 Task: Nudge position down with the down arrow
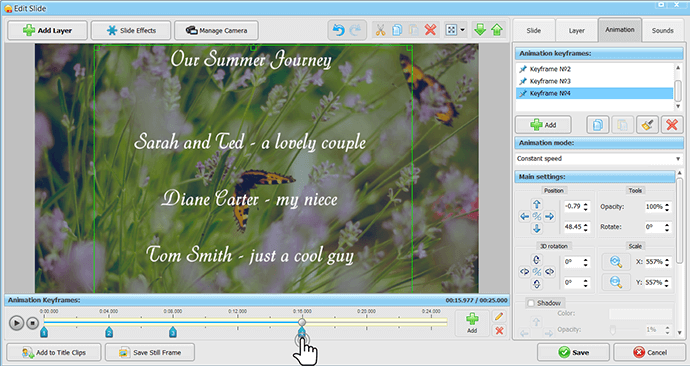point(537,228)
